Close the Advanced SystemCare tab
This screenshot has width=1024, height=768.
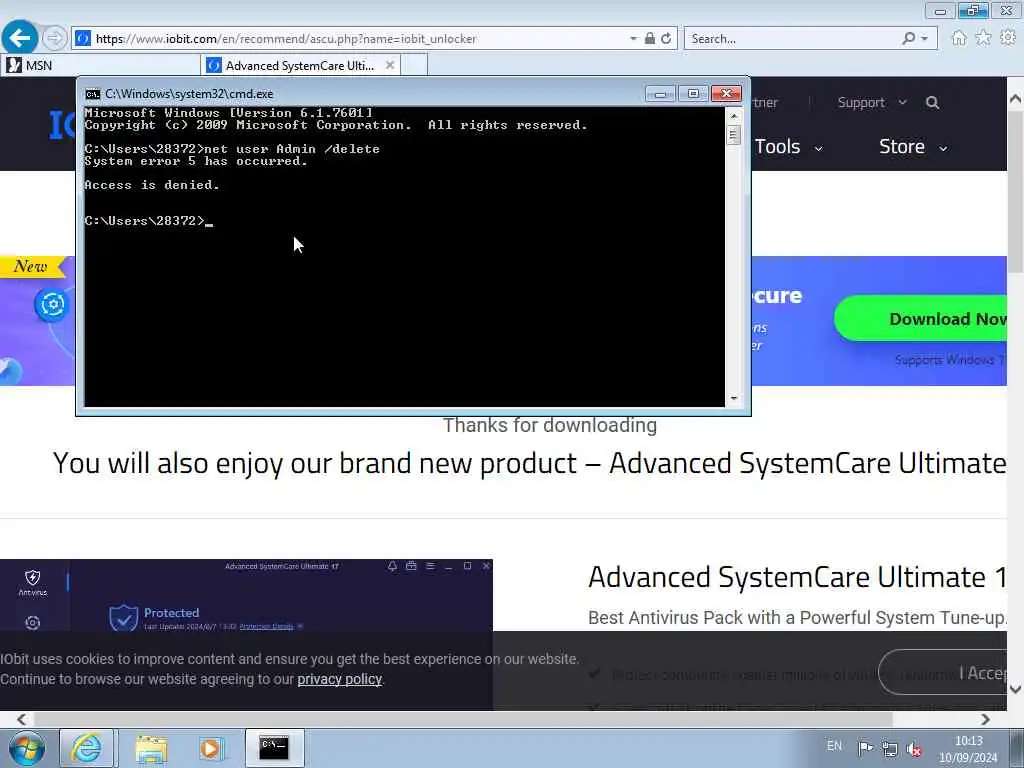tap(390, 65)
